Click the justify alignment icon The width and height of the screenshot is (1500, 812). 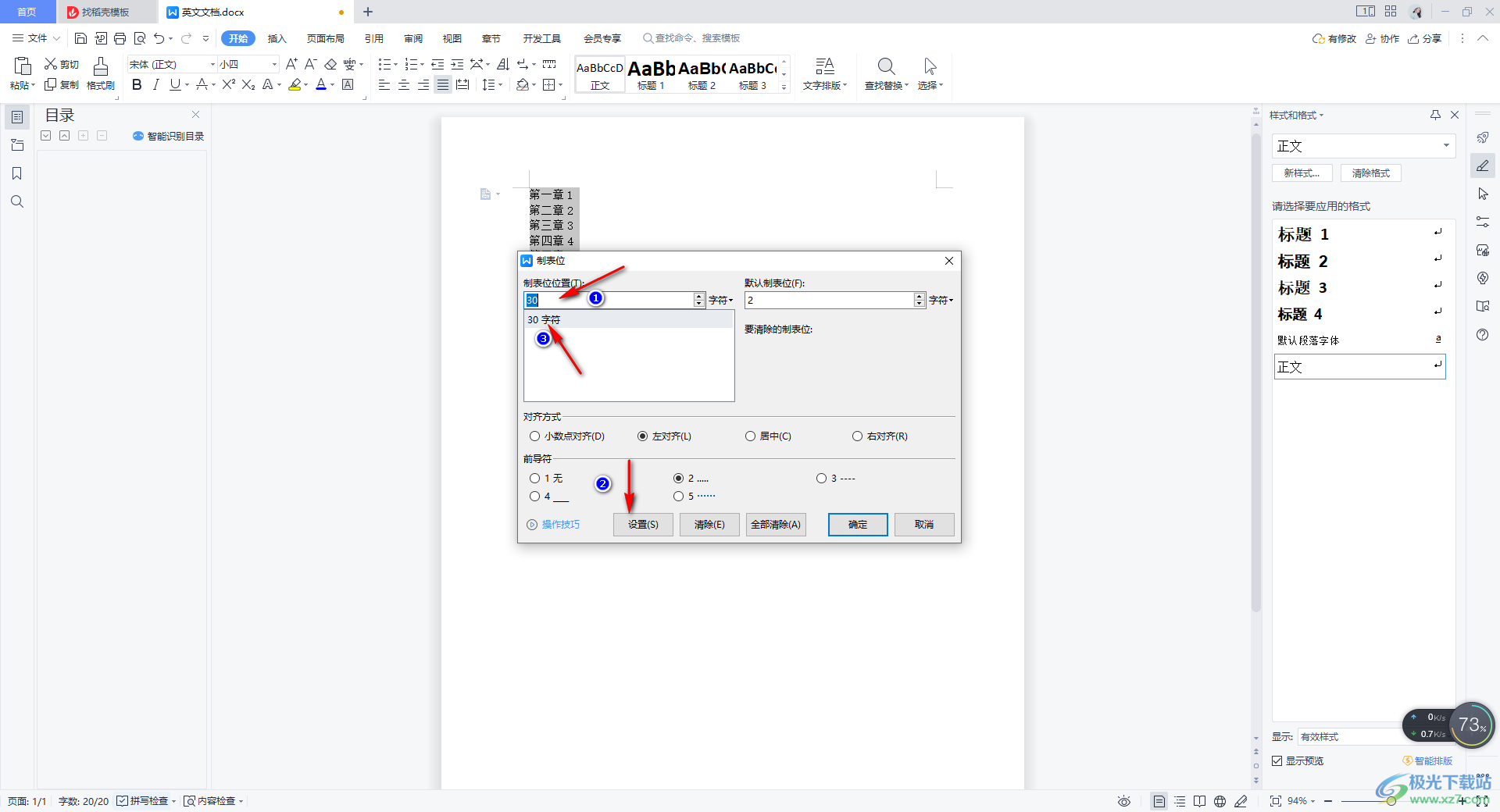point(443,84)
